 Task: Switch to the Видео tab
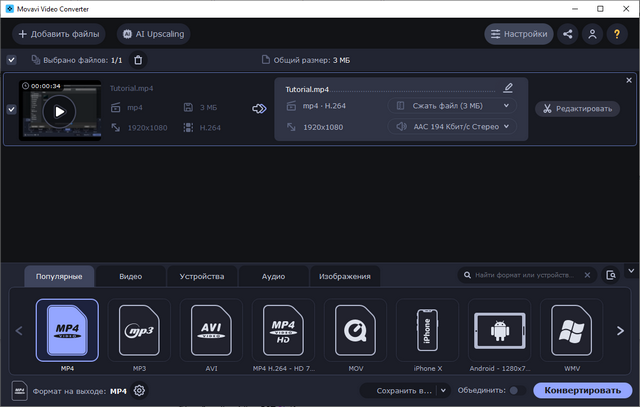[131, 276]
